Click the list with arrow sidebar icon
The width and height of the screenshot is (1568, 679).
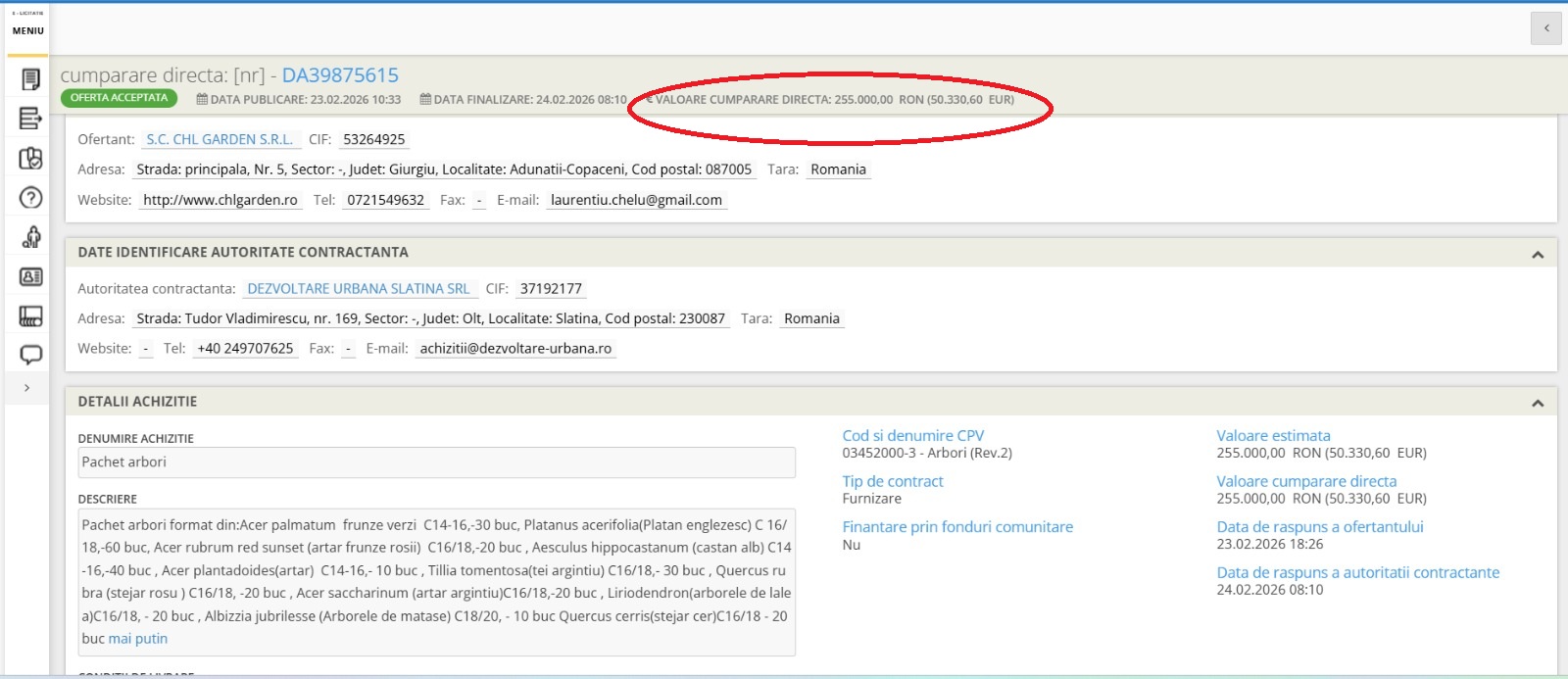pos(30,119)
